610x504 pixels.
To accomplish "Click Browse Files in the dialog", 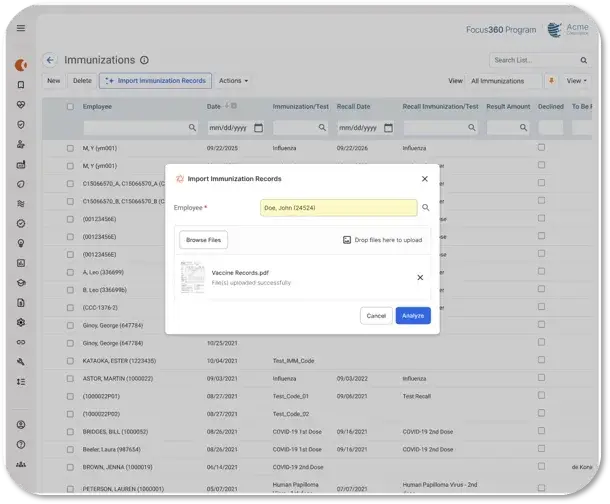I will point(203,240).
